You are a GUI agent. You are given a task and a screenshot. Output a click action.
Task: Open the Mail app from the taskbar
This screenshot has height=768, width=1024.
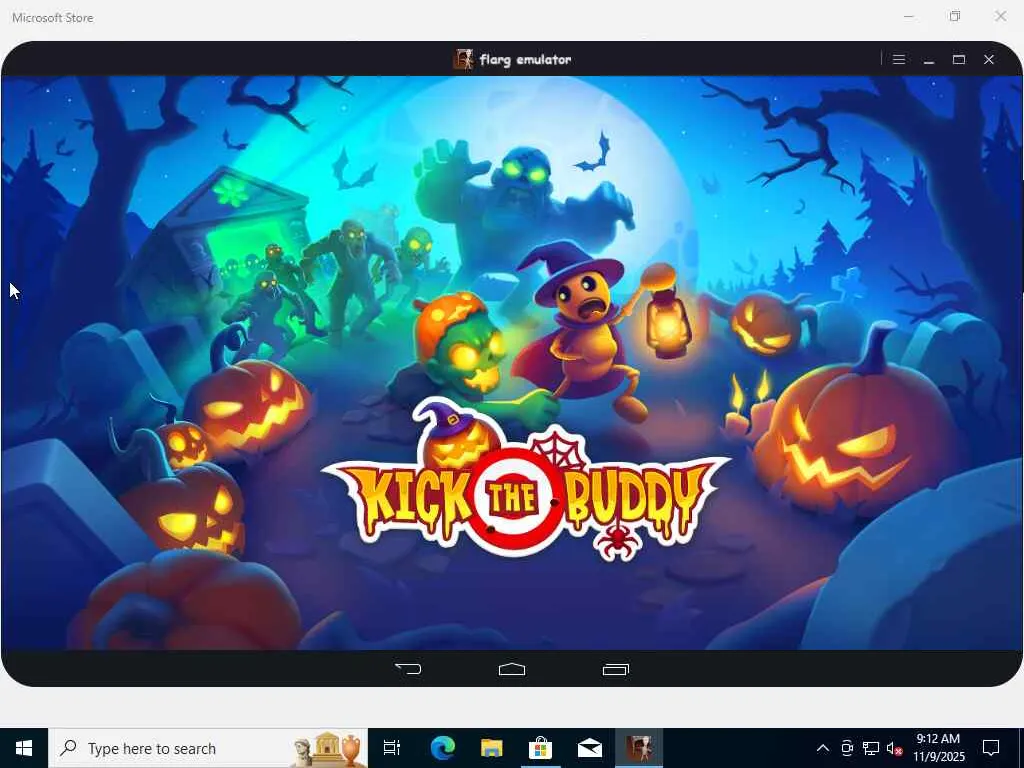point(590,748)
